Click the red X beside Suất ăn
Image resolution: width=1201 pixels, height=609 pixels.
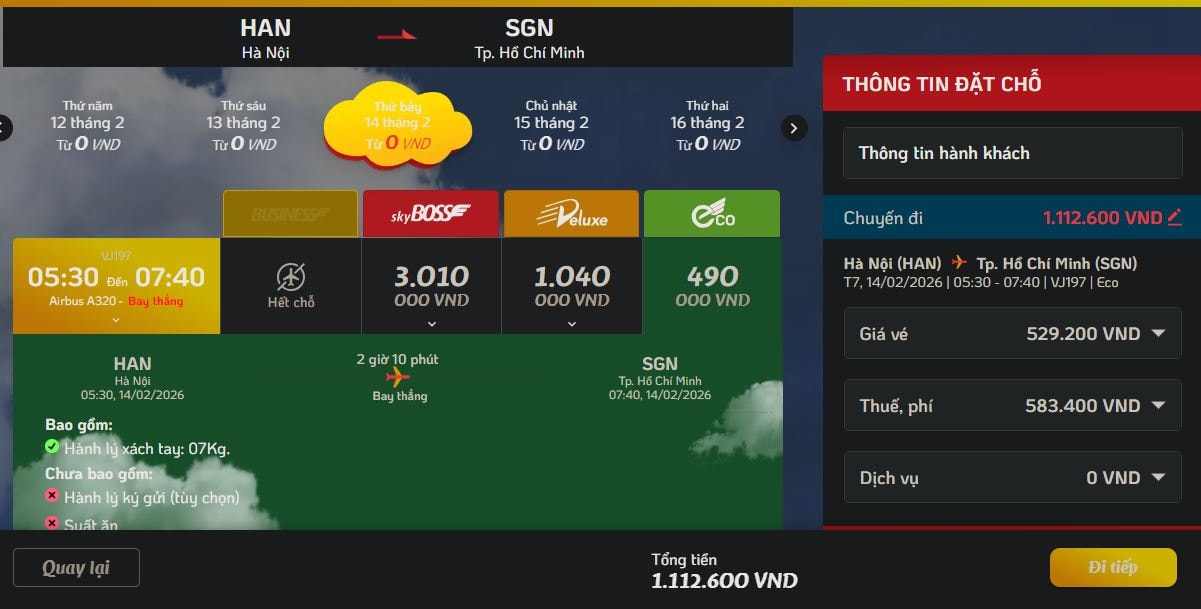pos(52,523)
